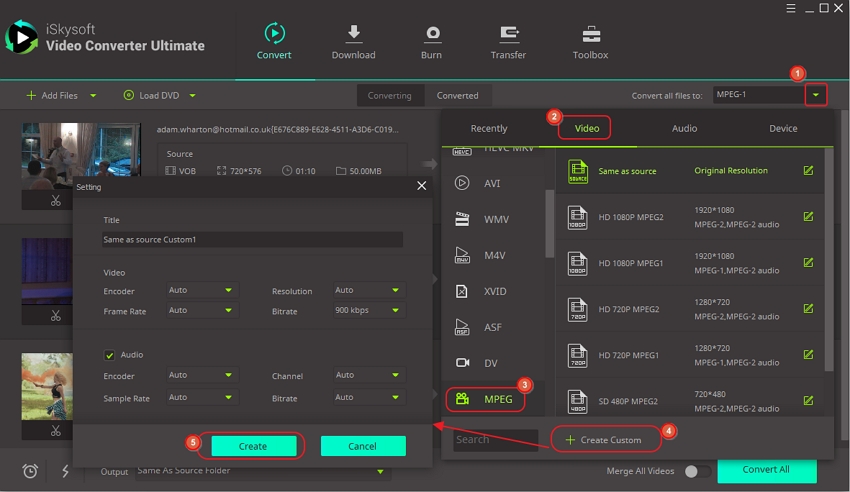Toggle Merge All Videos switch
850x492 pixels.
(x=698, y=471)
